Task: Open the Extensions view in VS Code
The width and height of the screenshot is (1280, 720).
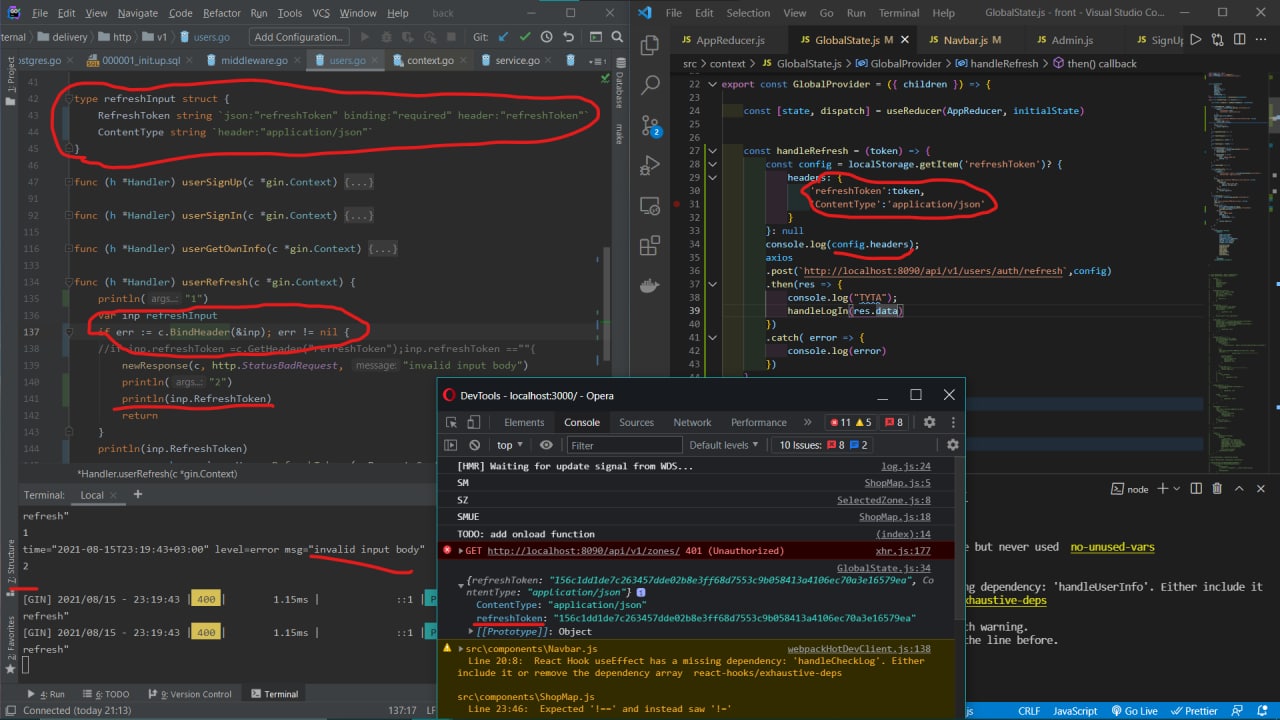Action: 650,245
